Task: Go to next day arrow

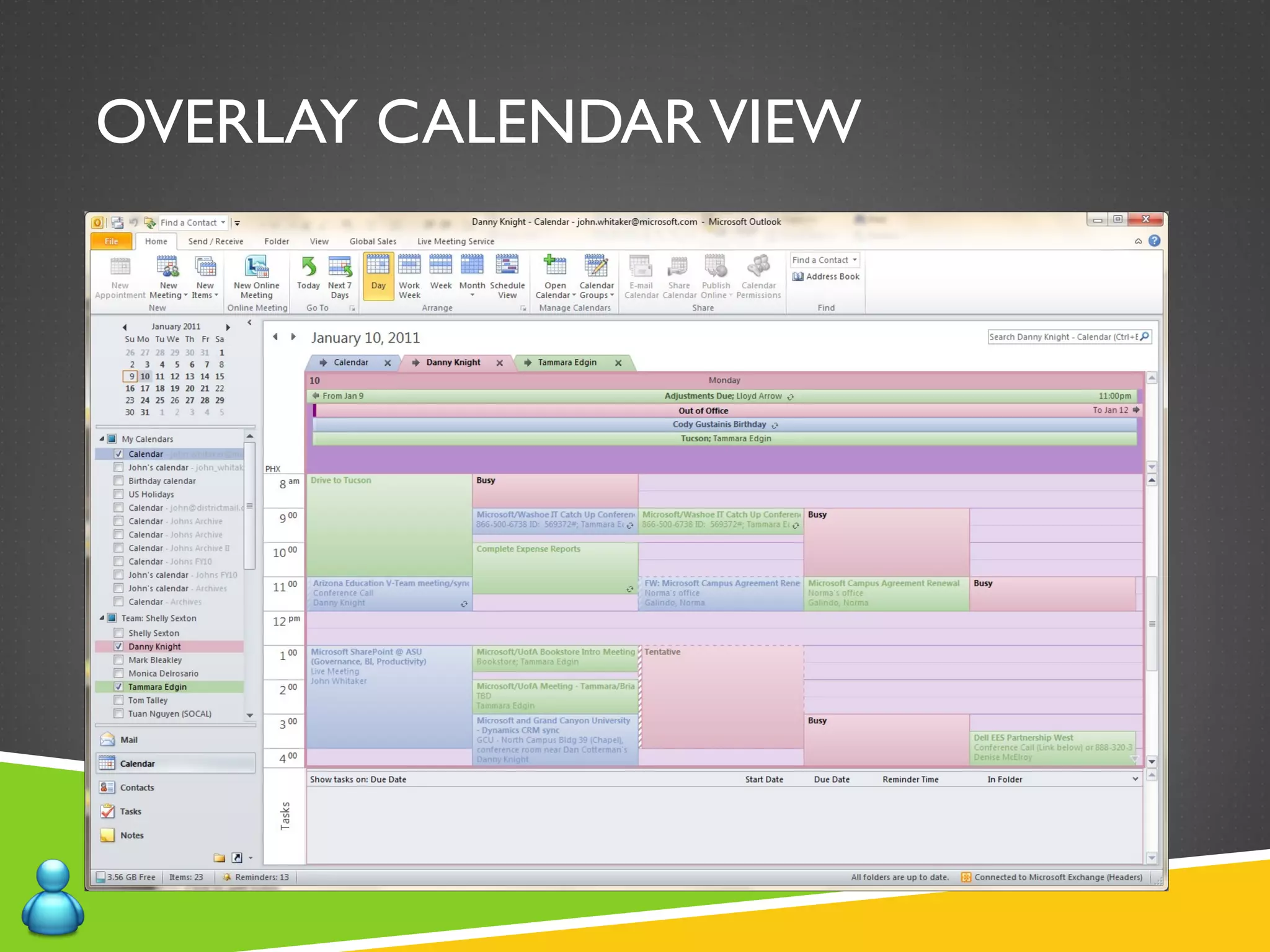Action: click(x=293, y=337)
